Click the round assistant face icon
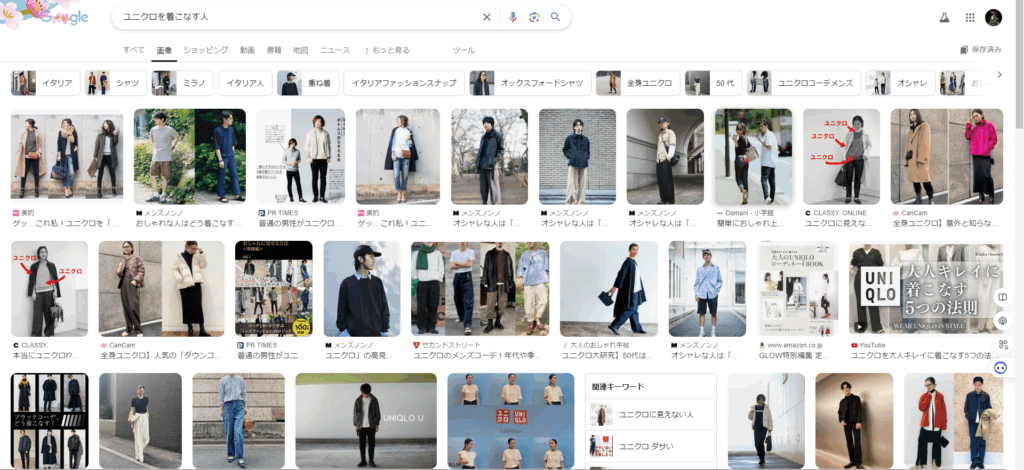This screenshot has width=1024, height=470. (1002, 367)
